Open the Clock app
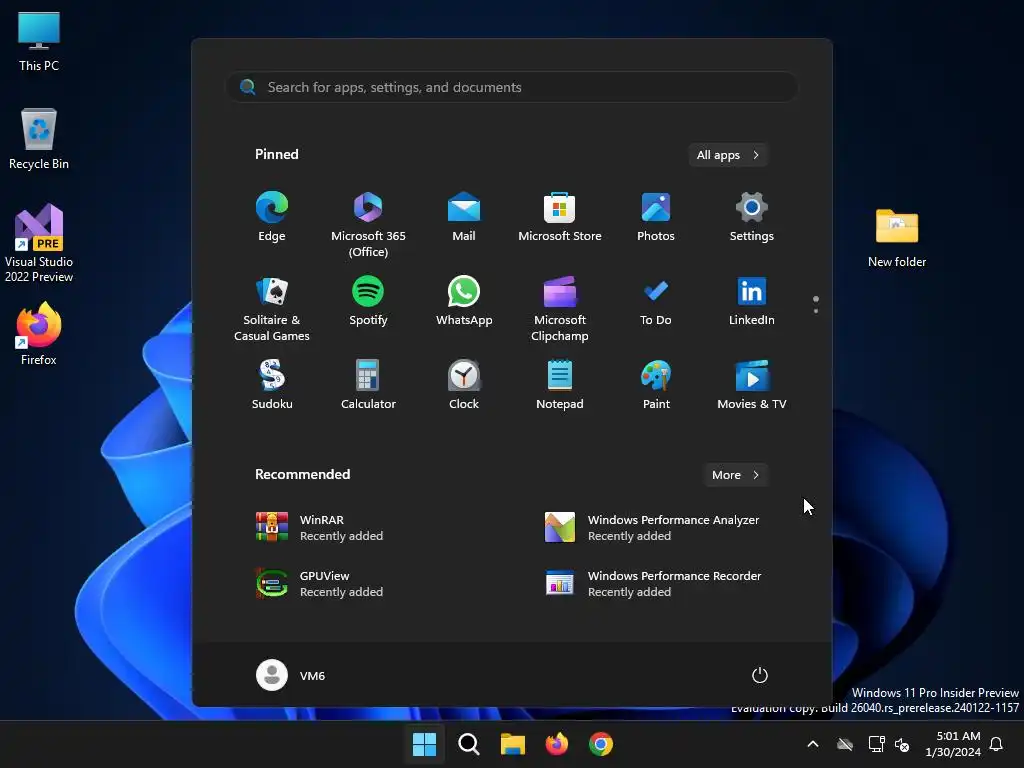 point(464,385)
